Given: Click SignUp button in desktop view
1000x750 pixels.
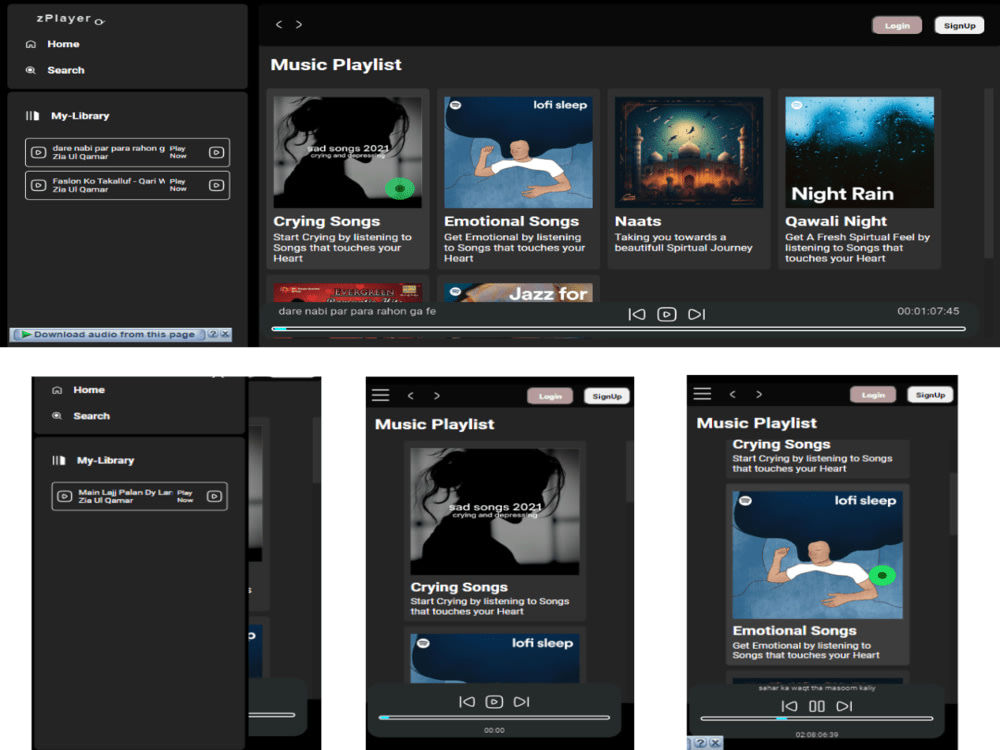Looking at the screenshot, I should tap(959, 26).
